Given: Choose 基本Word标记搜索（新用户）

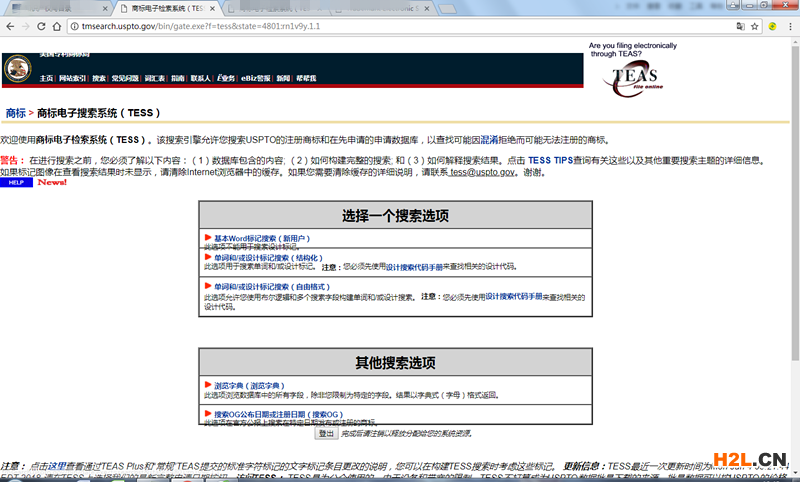Looking at the screenshot, I should click(x=262, y=238).
